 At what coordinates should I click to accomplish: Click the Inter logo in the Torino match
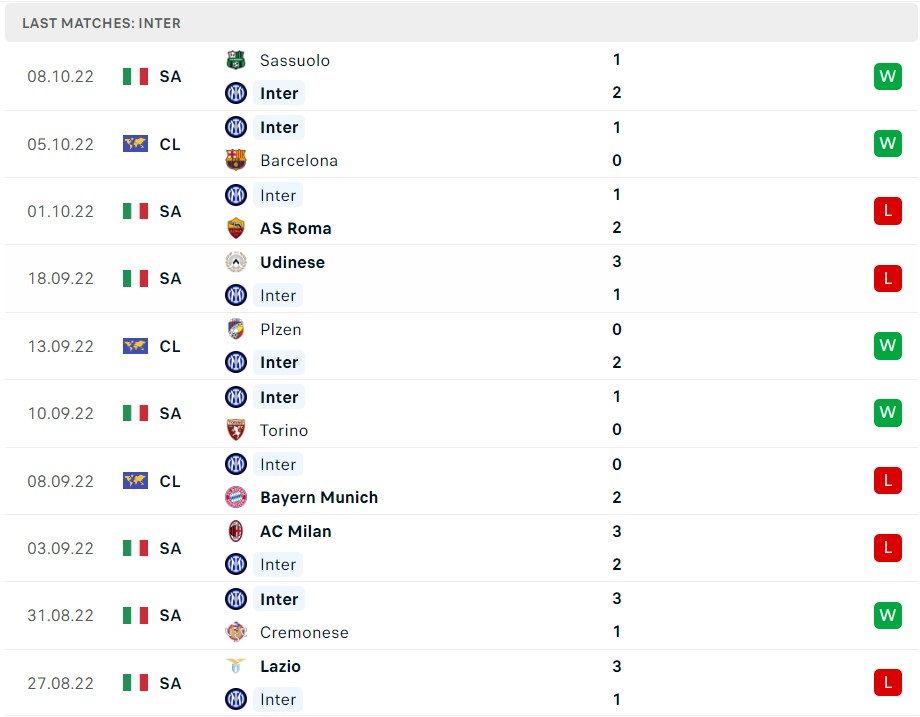pos(236,397)
